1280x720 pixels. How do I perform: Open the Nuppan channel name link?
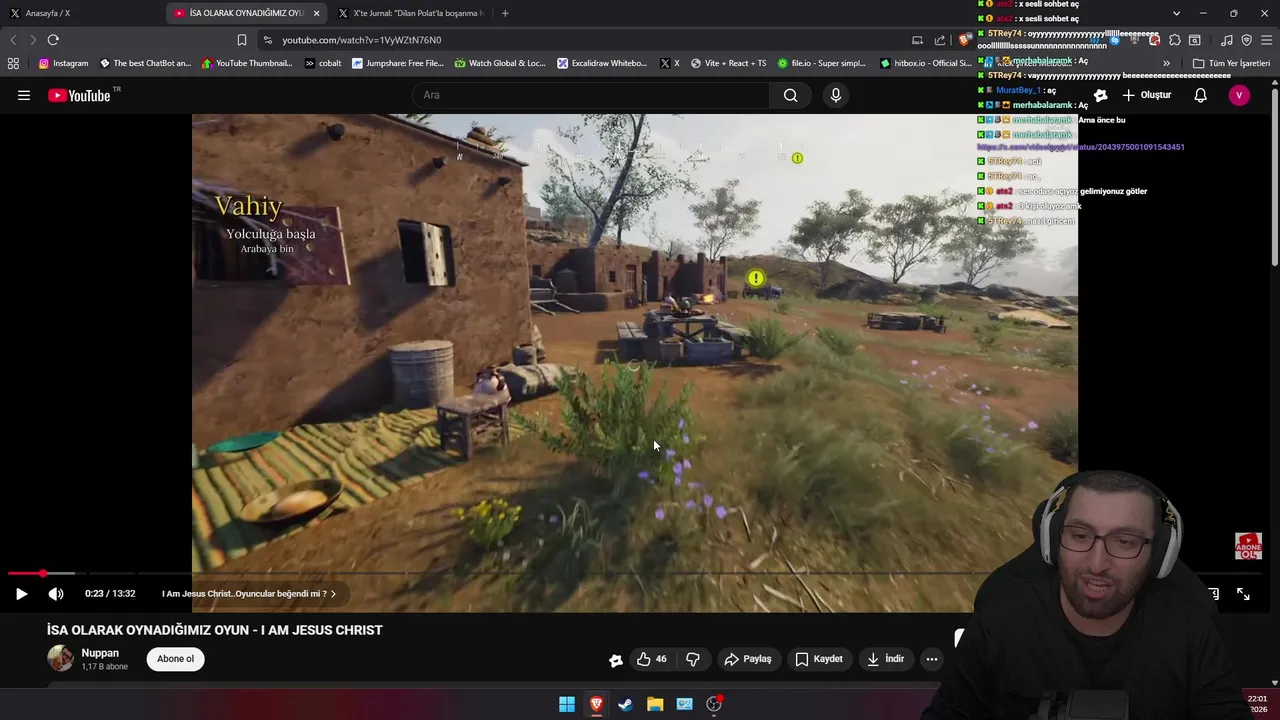pyautogui.click(x=100, y=653)
